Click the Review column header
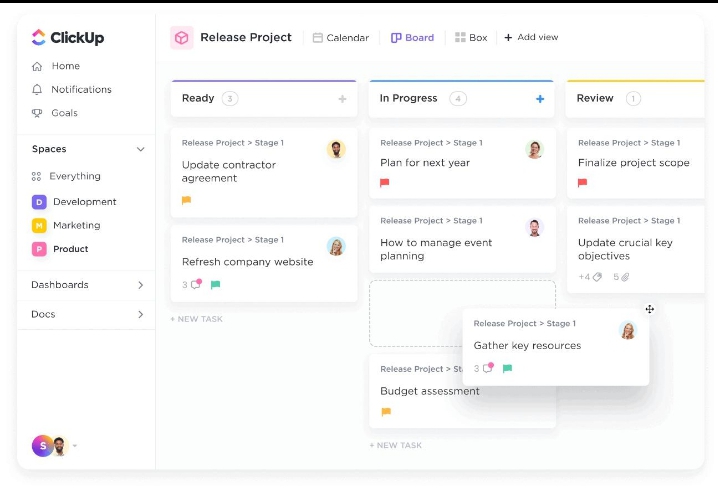The image size is (718, 491). coord(635,98)
